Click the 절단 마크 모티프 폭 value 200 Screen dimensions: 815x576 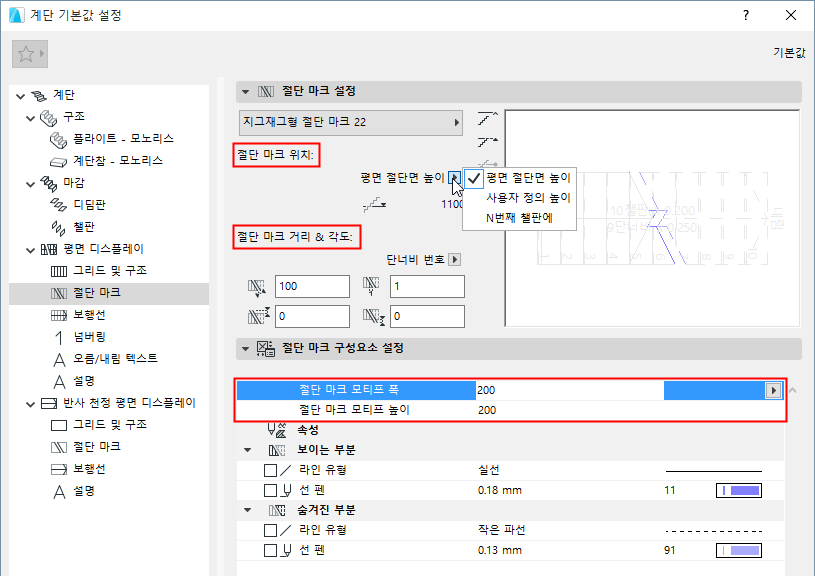[x=487, y=390]
